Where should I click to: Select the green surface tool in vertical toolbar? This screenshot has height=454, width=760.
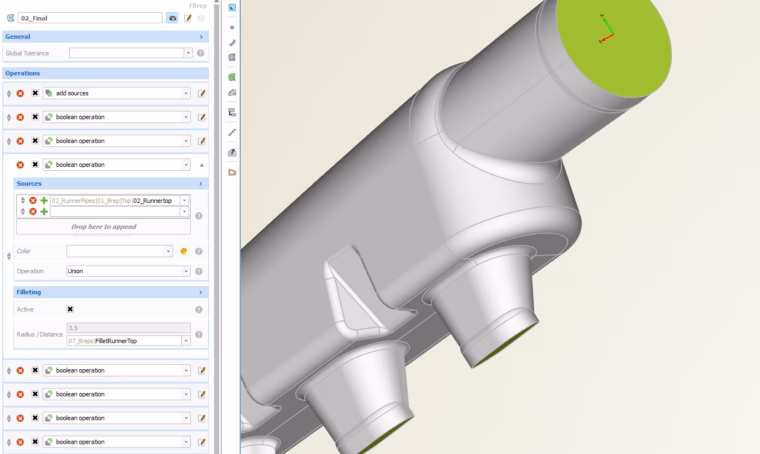pyautogui.click(x=232, y=77)
